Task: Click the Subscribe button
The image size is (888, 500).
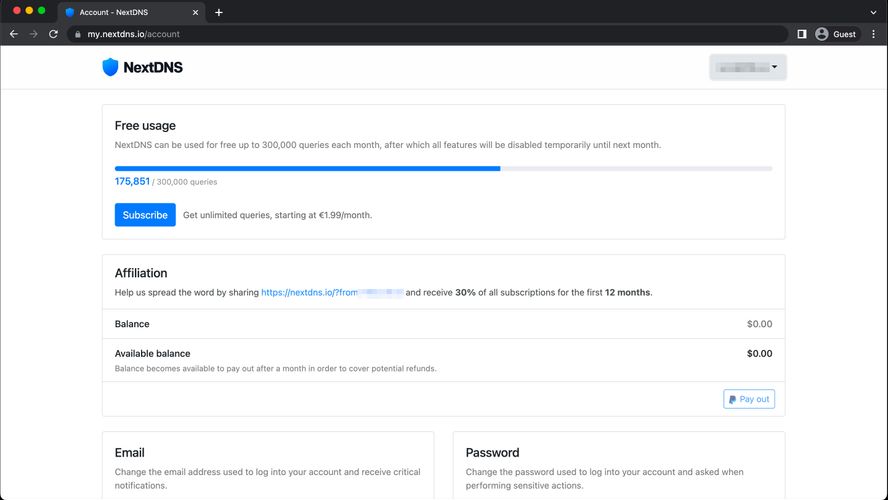Action: (x=145, y=215)
